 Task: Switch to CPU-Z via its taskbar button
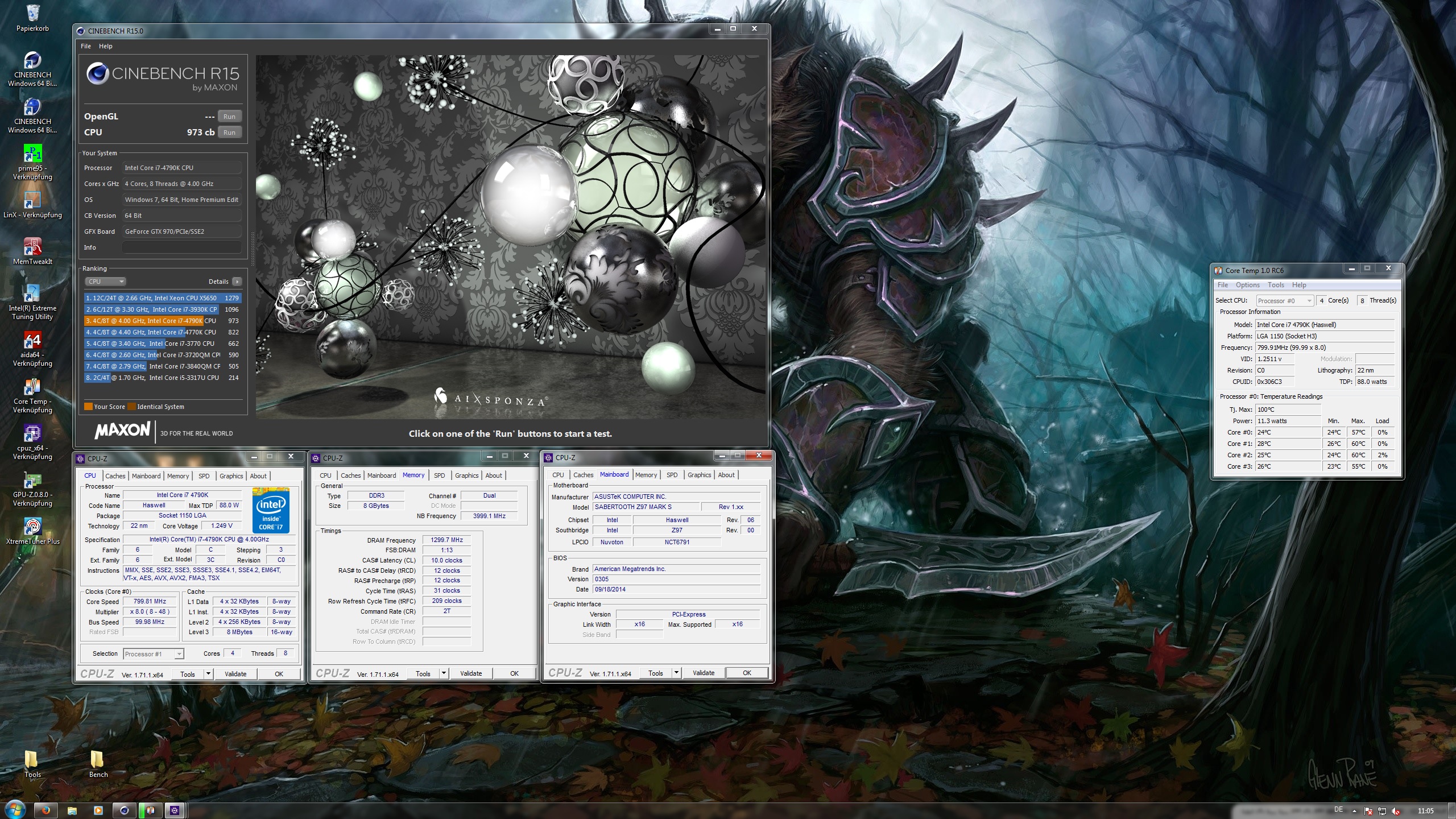point(175,810)
